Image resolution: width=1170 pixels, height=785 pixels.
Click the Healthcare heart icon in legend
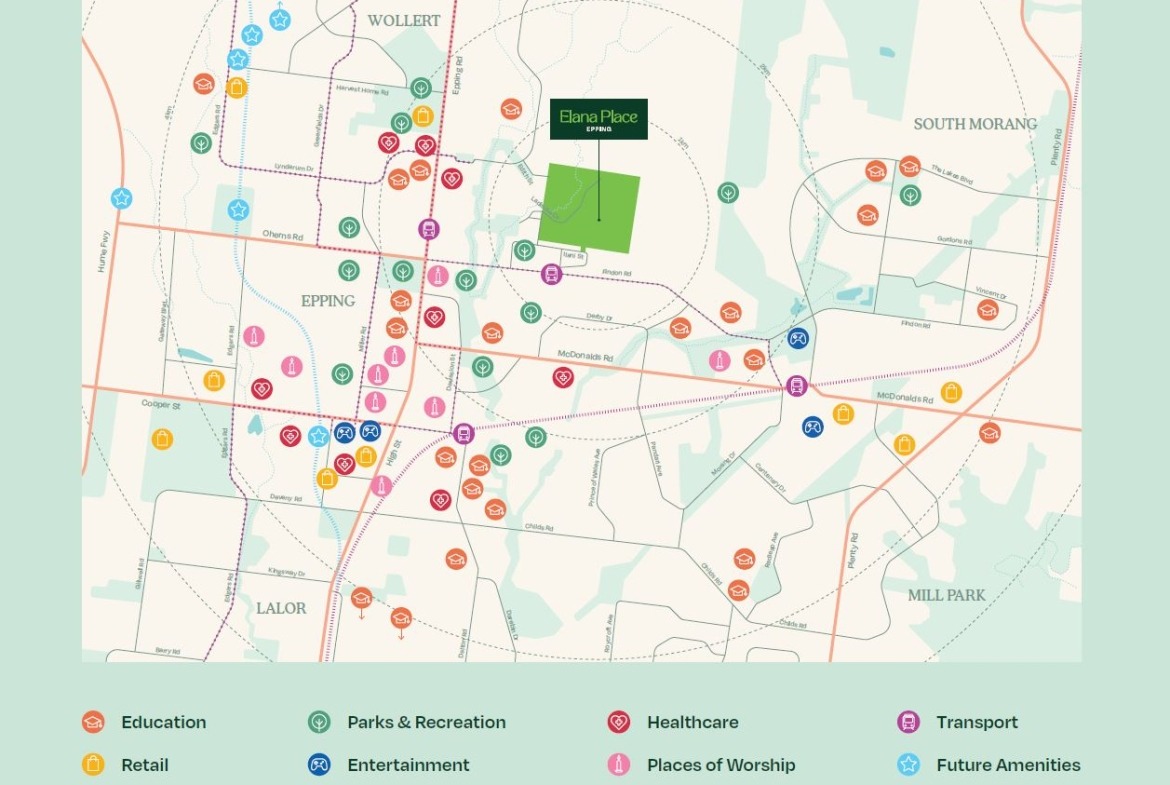(619, 722)
